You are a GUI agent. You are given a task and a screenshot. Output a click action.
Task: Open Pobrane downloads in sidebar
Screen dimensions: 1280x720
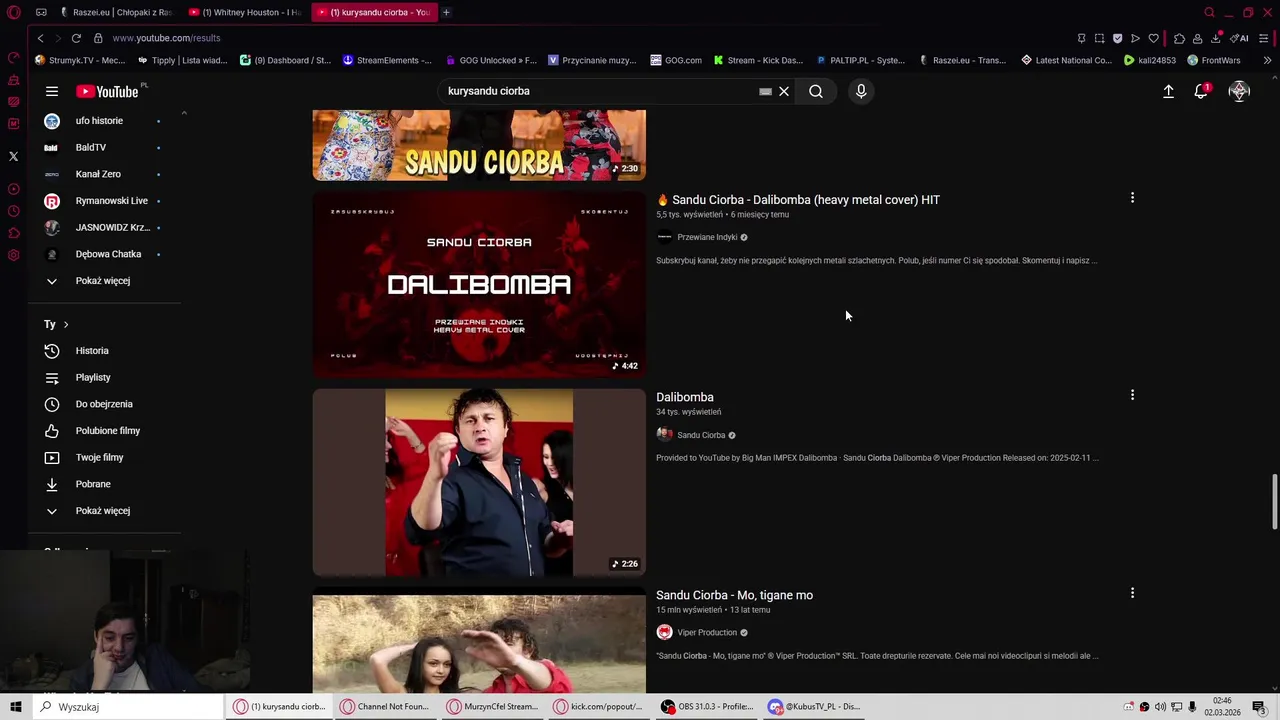93,484
